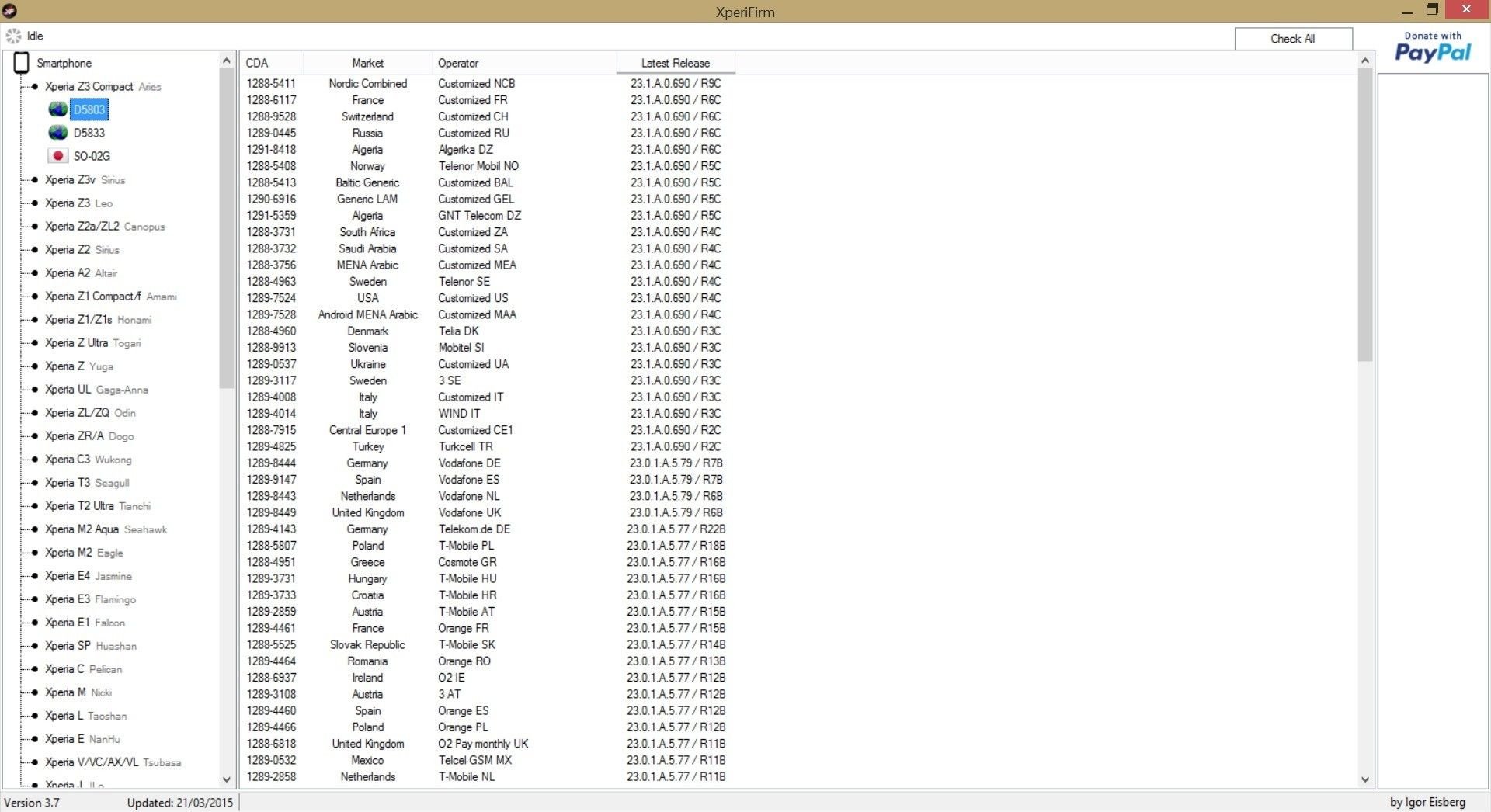Viewport: 1491px width, 812px height.
Task: Expand the Xperia Z3 Leo node
Action: [x=34, y=203]
